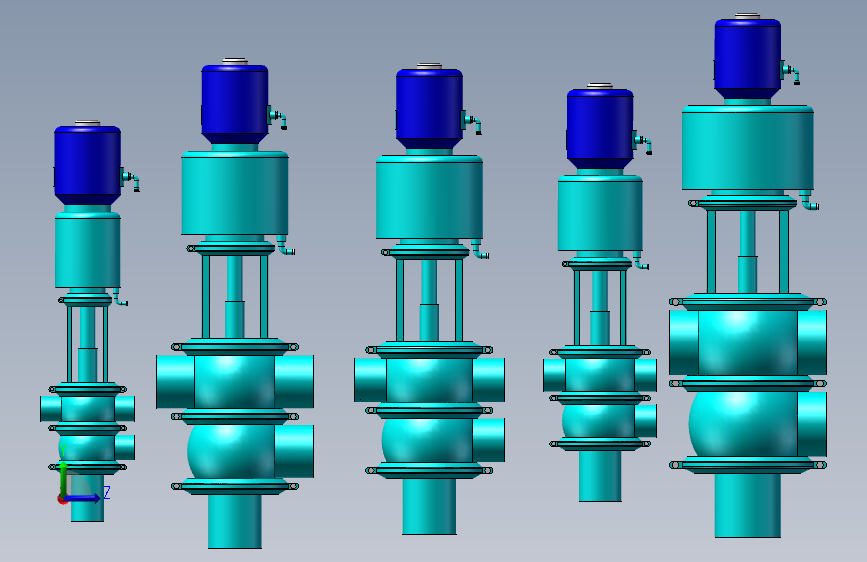Pick teal pneumatic cylinder of the middle valve

coord(429,197)
